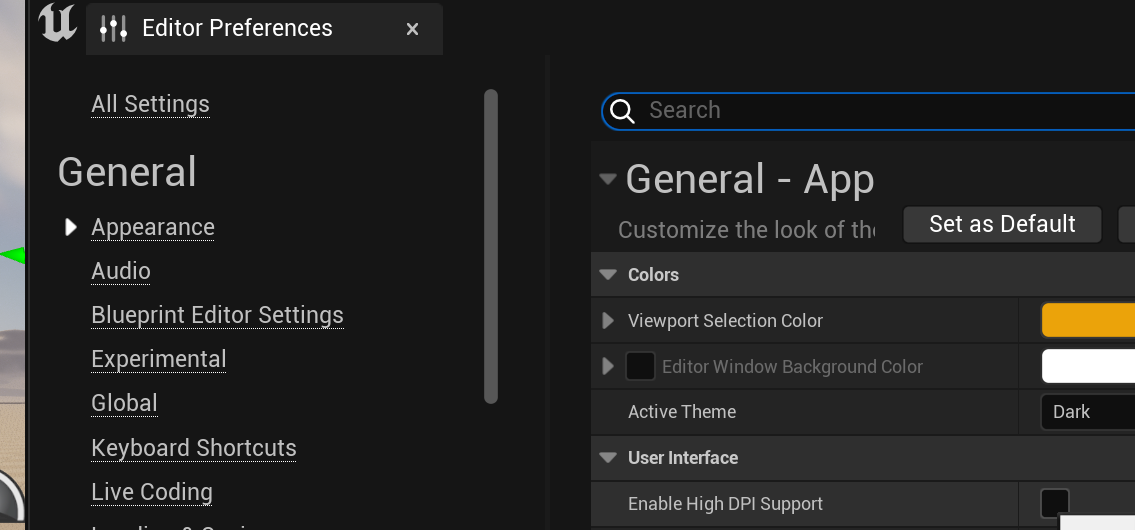This screenshot has height=530, width=1135.
Task: Expand Viewport Selection Color property
Action: [608, 321]
